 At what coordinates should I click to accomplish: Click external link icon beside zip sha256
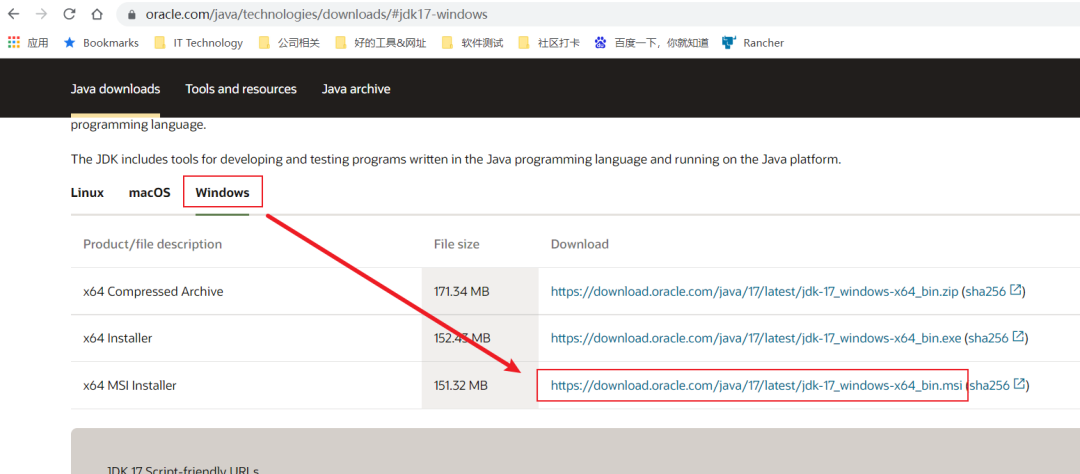(1016, 290)
